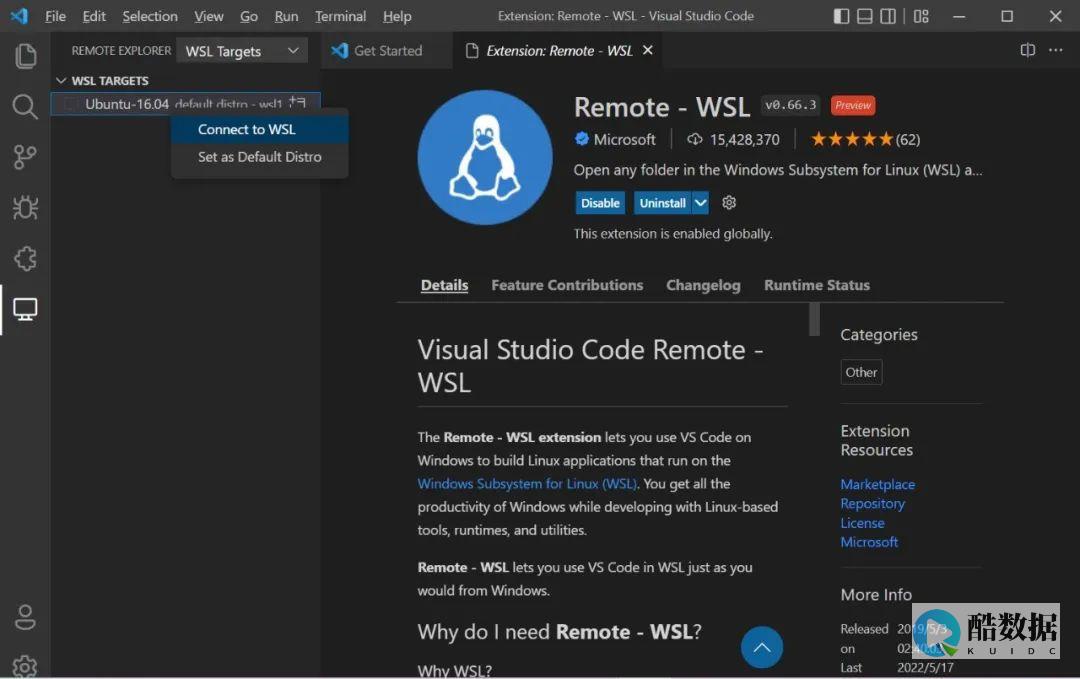Choose Set as Default Distro

260,157
